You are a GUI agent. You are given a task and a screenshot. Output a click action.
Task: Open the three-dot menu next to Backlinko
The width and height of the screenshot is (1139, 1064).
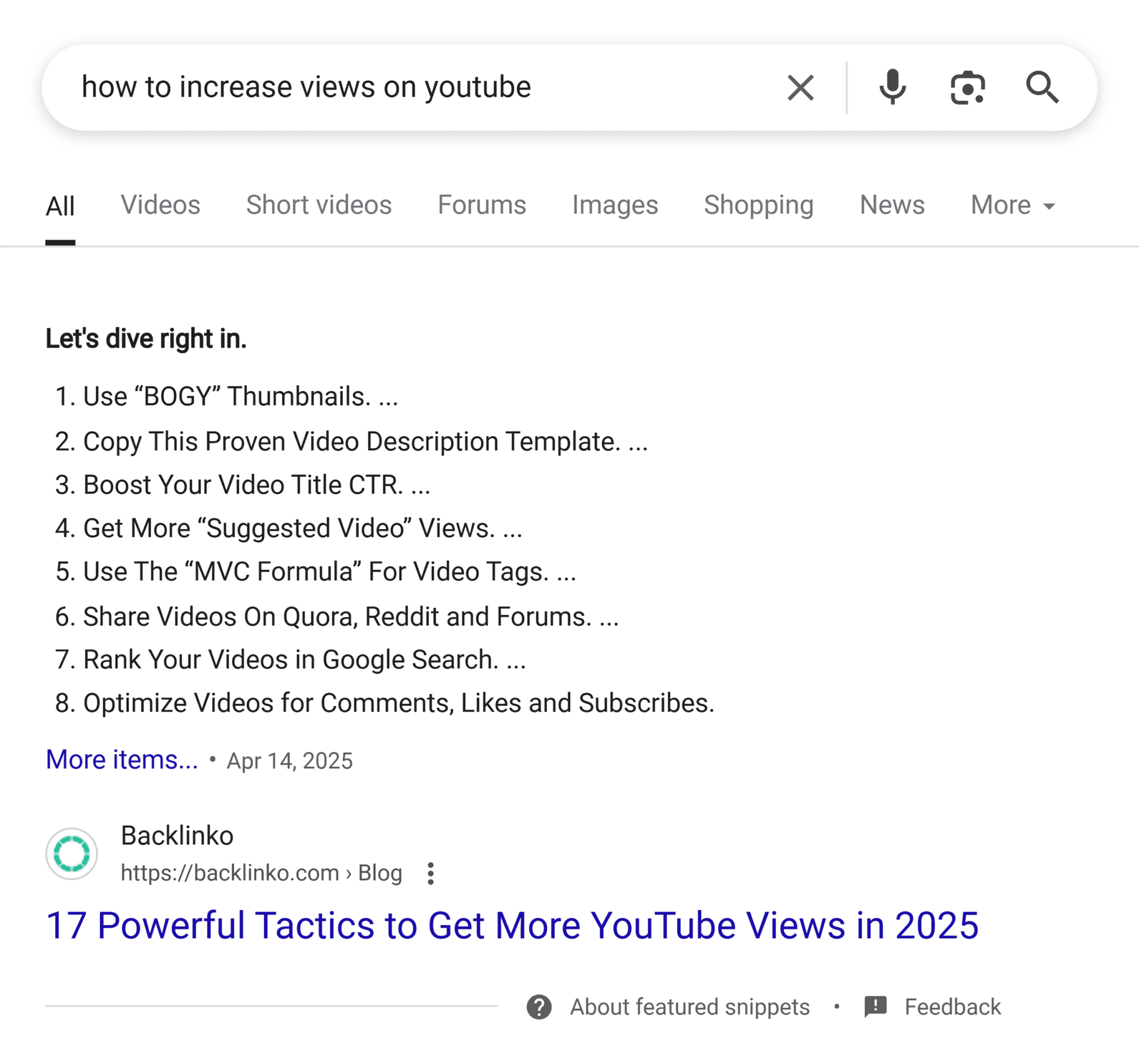[x=431, y=873]
